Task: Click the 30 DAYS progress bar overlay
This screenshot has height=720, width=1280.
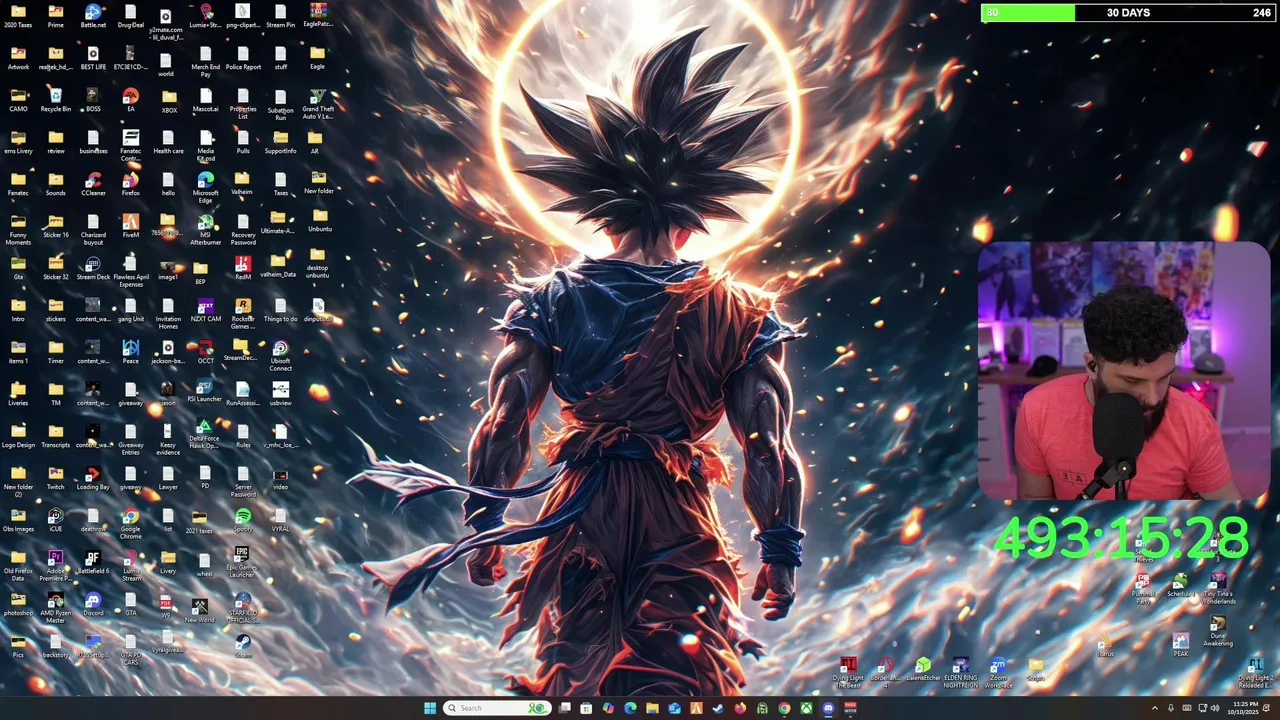Action: 1129,13
